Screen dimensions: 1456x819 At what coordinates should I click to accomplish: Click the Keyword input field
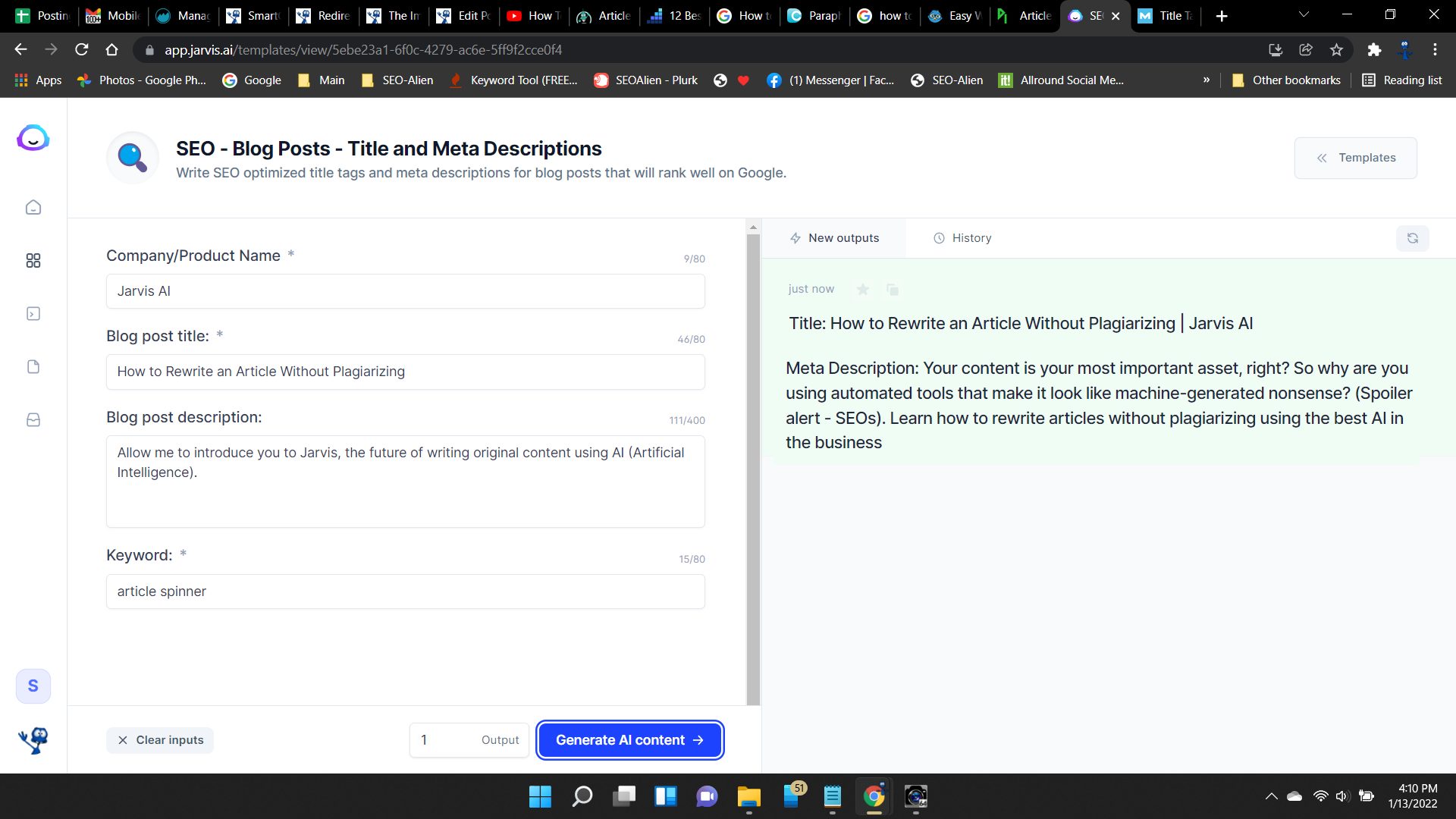(406, 591)
